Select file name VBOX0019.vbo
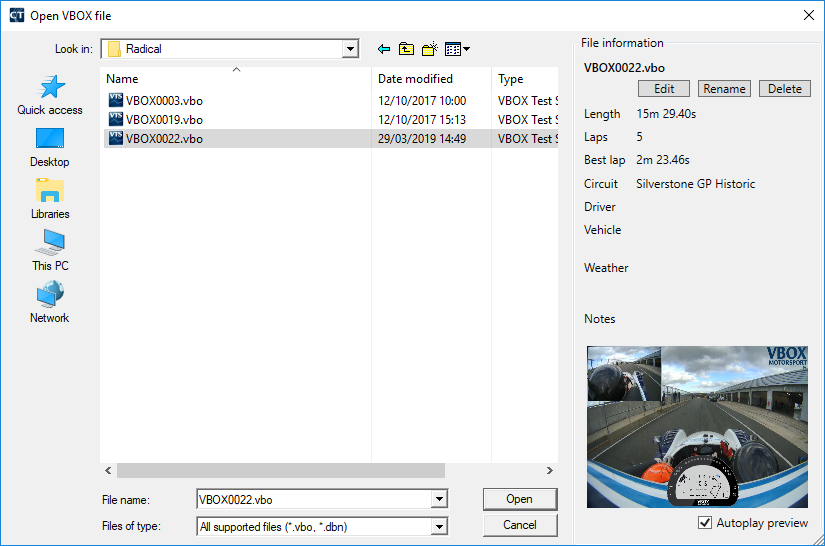 (164, 119)
